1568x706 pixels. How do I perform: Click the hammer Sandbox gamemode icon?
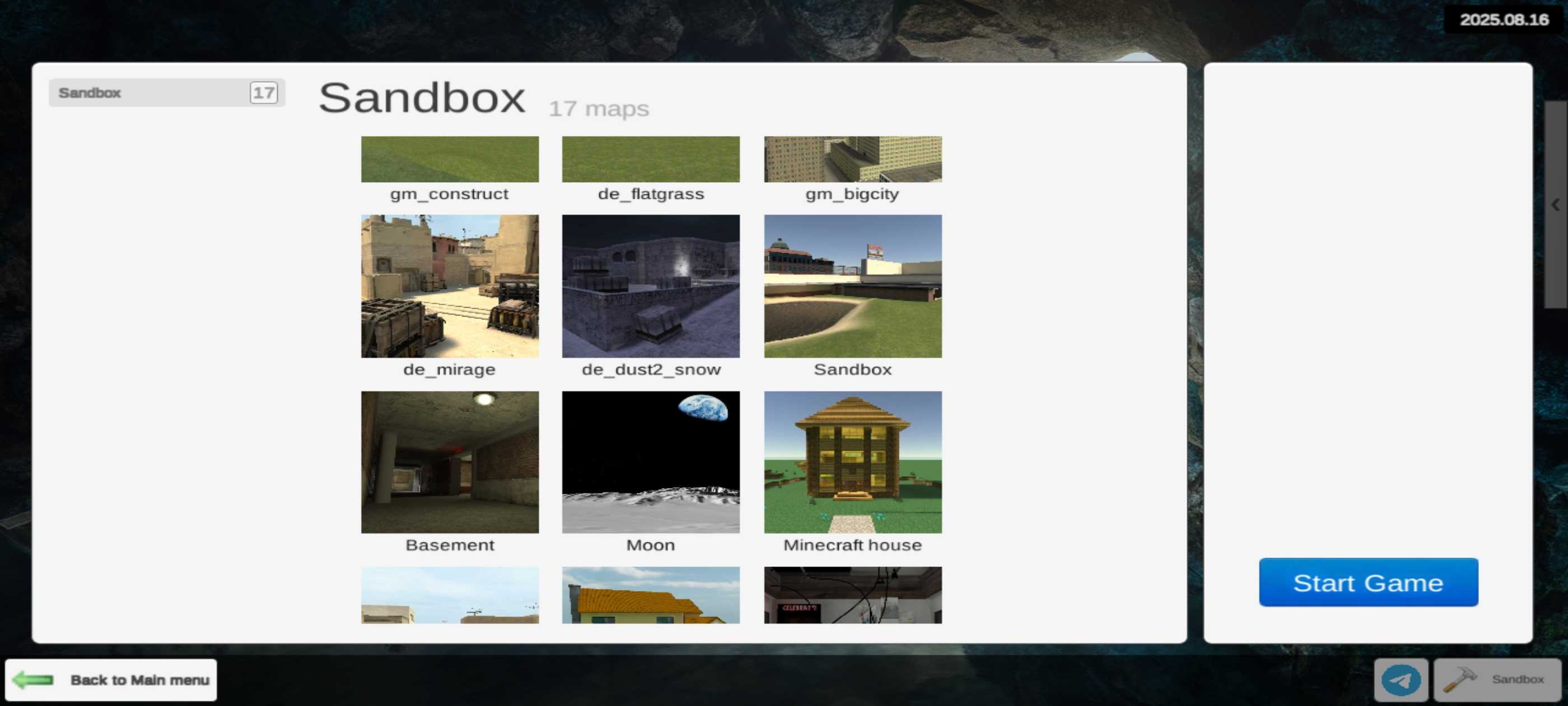(x=1460, y=679)
